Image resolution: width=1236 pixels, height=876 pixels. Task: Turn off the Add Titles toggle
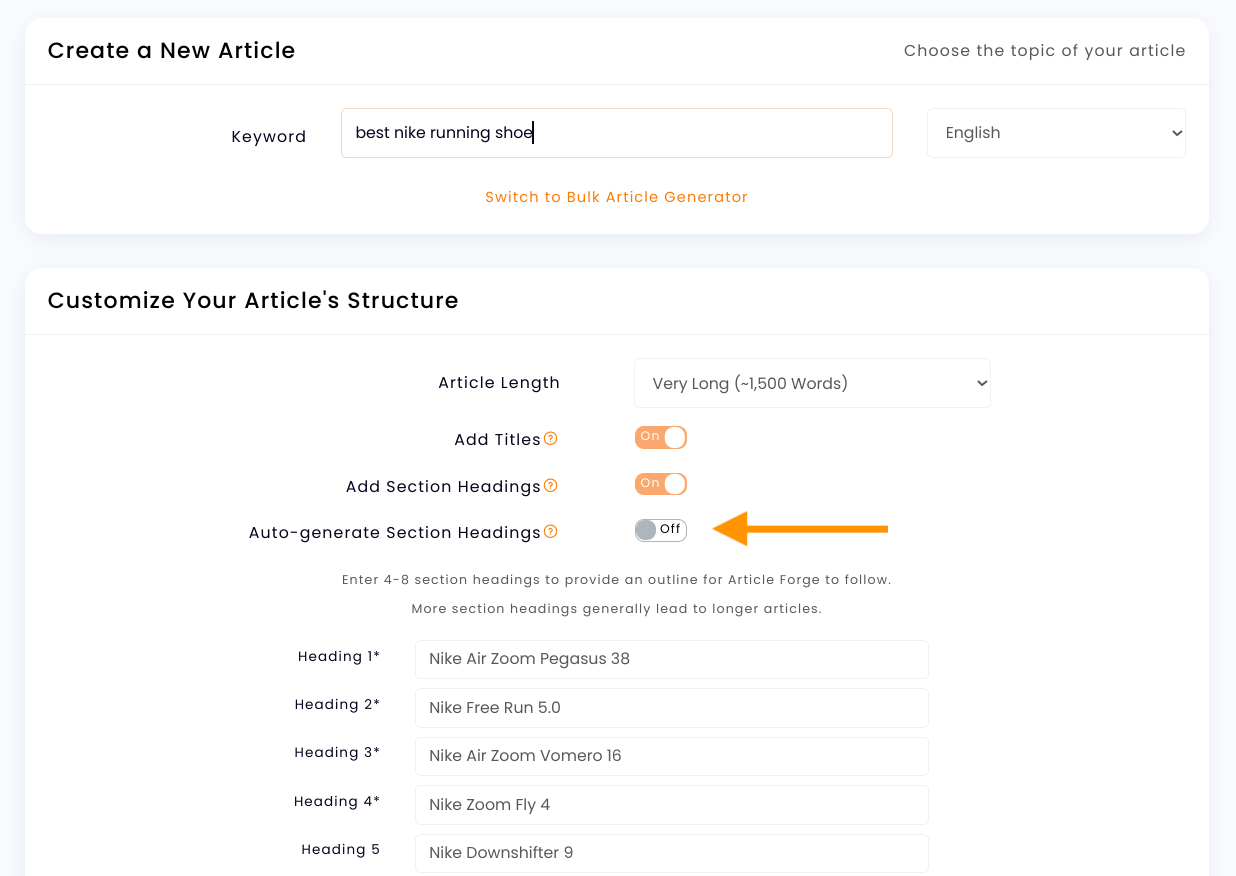coord(660,437)
